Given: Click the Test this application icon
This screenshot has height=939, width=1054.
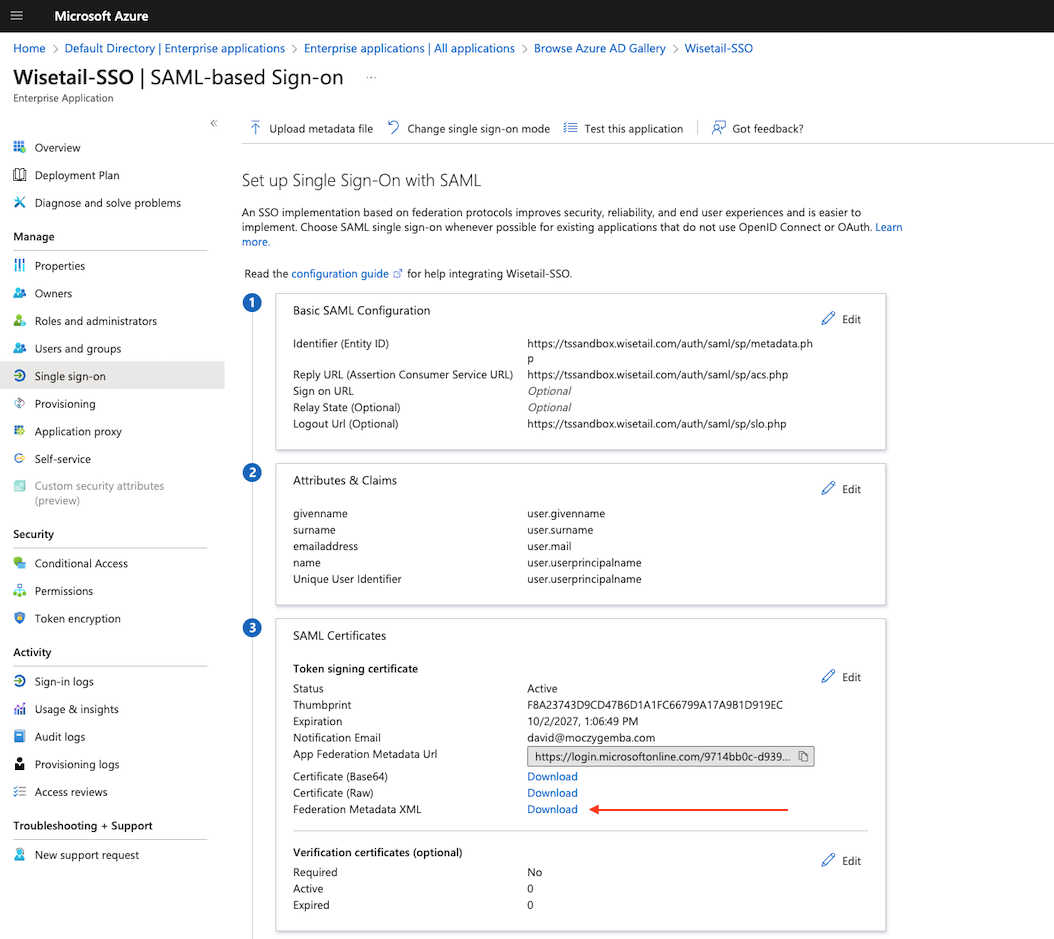Looking at the screenshot, I should 571,128.
